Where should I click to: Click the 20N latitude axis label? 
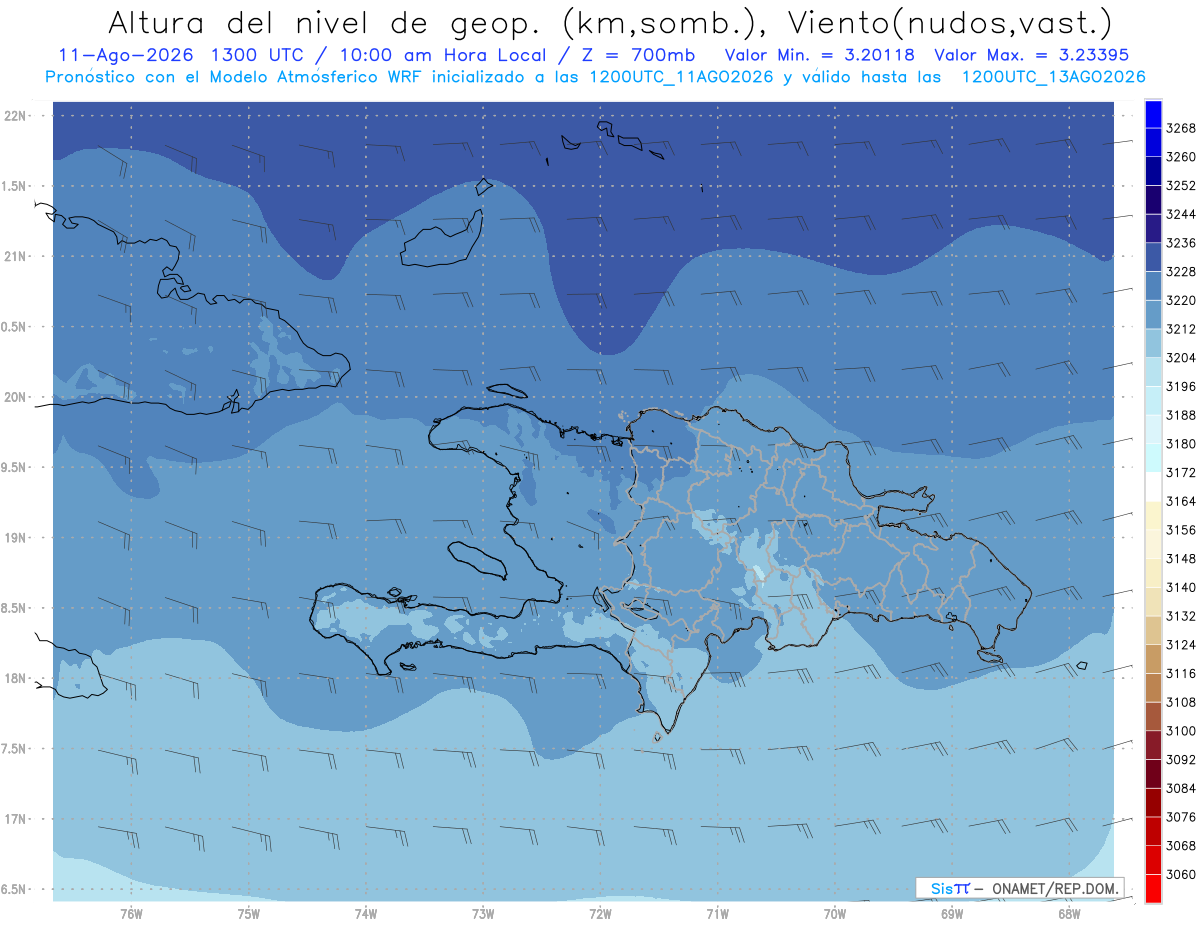pos(17,398)
